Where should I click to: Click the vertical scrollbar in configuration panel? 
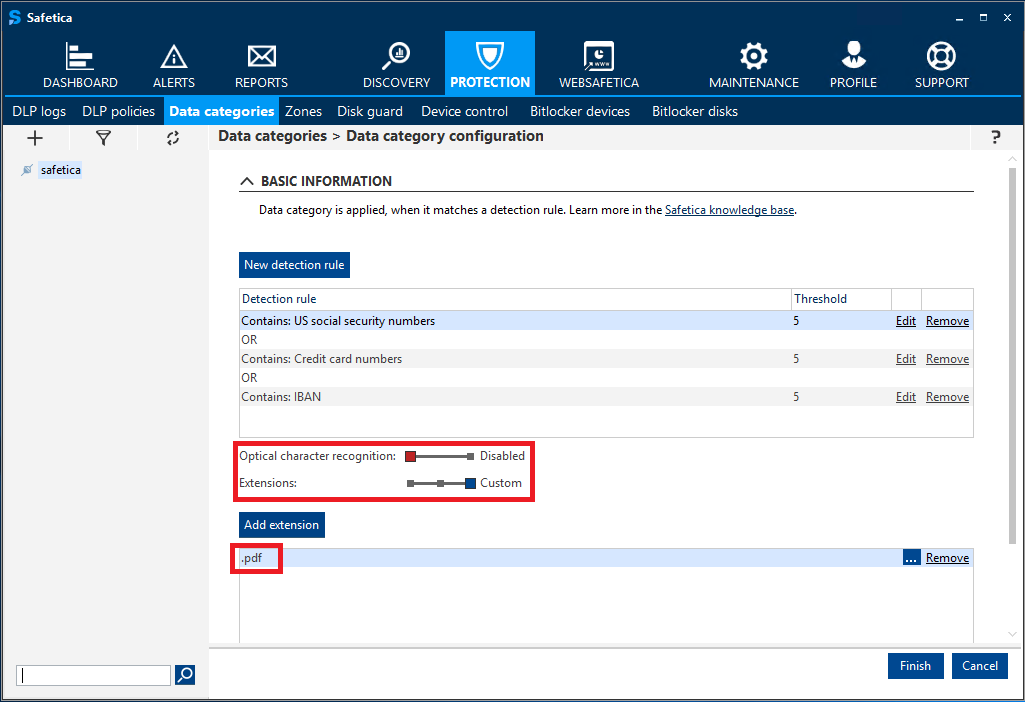(1012, 356)
